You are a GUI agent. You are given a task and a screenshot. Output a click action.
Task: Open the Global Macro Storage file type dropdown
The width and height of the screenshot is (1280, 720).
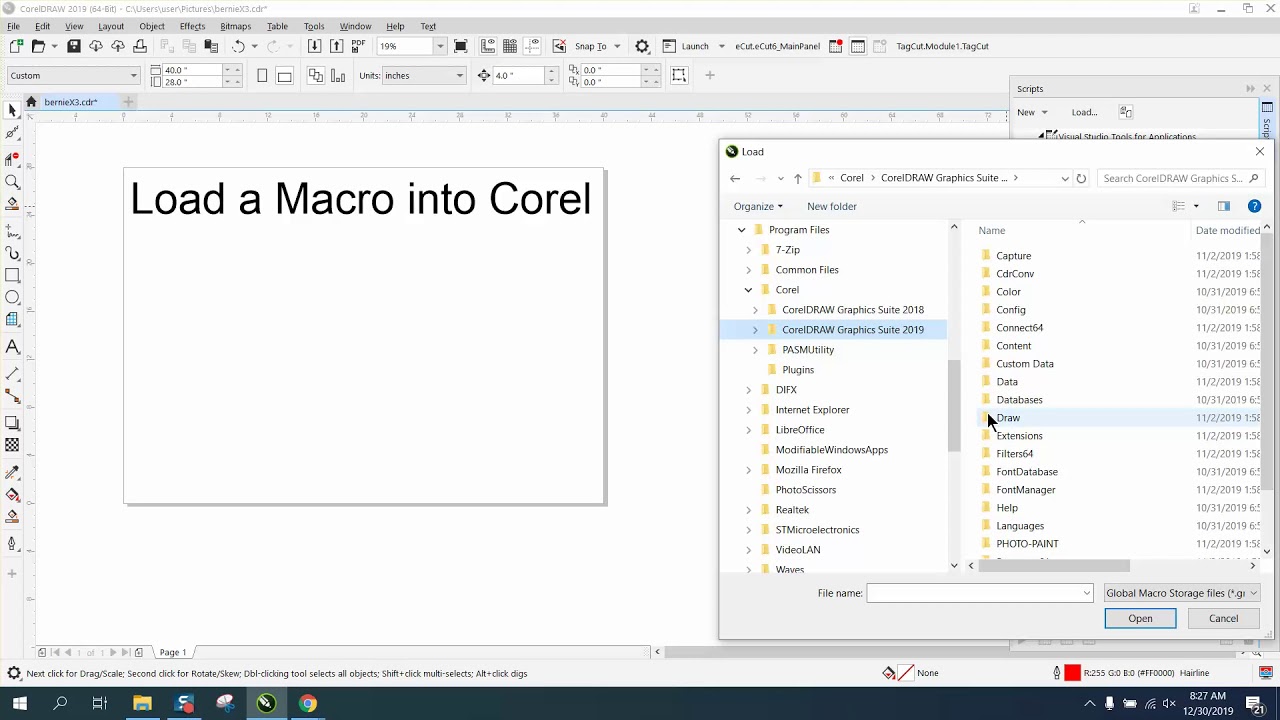(1181, 593)
